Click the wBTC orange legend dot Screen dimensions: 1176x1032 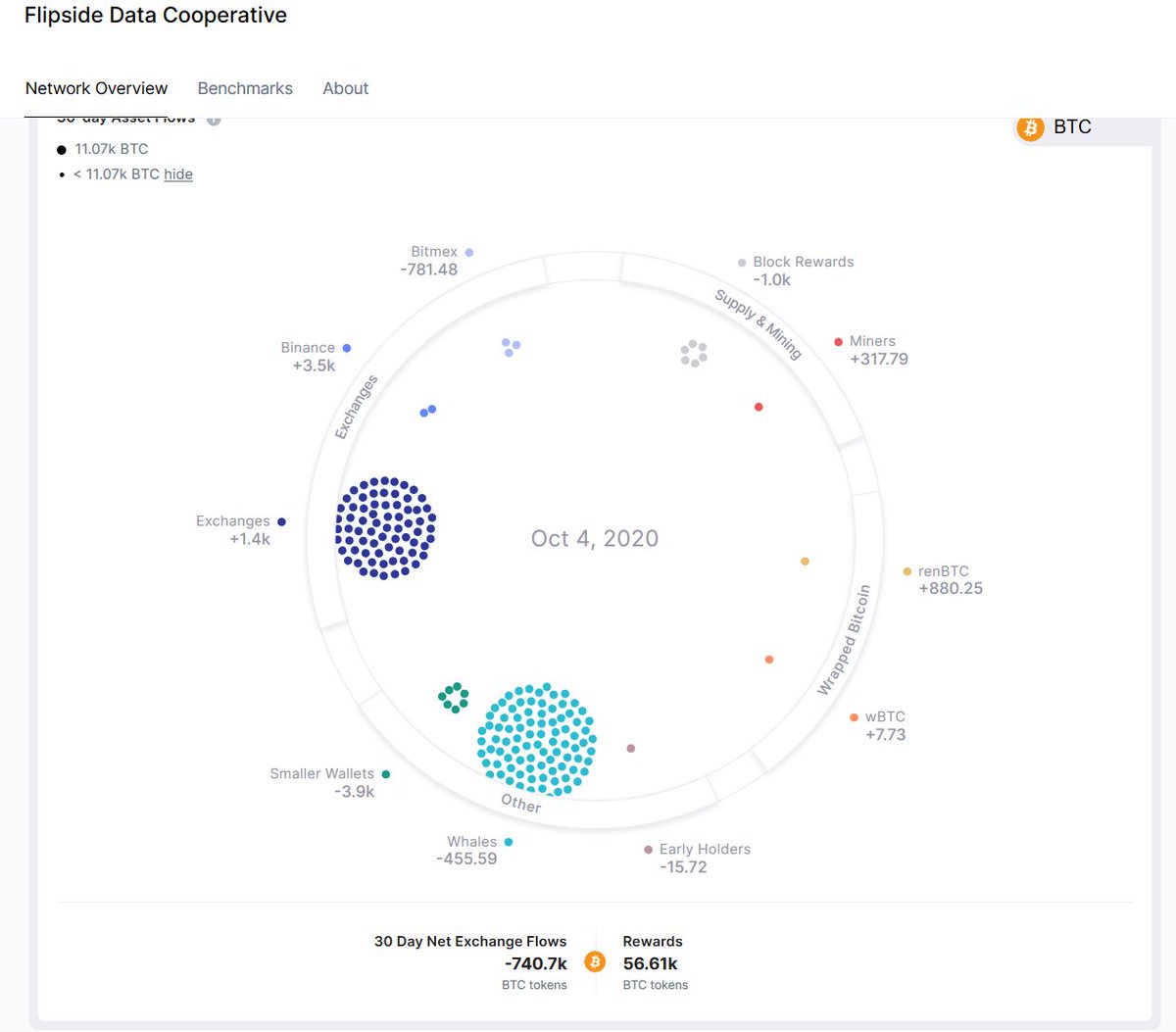point(854,718)
